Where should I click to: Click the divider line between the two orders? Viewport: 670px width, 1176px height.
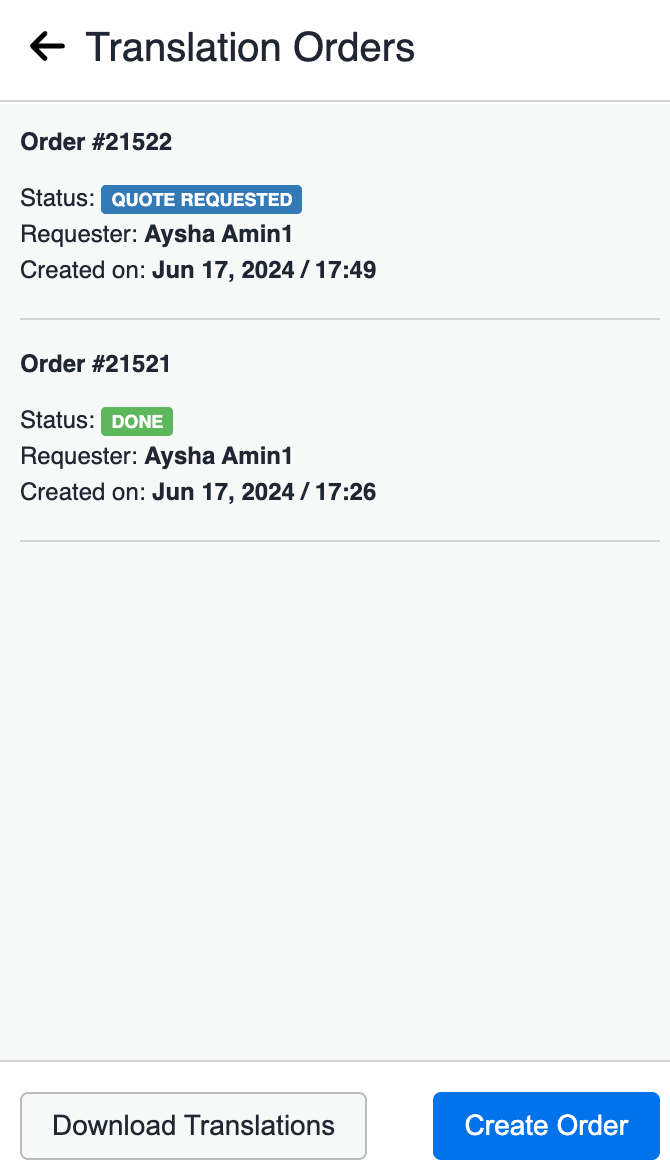click(x=340, y=319)
